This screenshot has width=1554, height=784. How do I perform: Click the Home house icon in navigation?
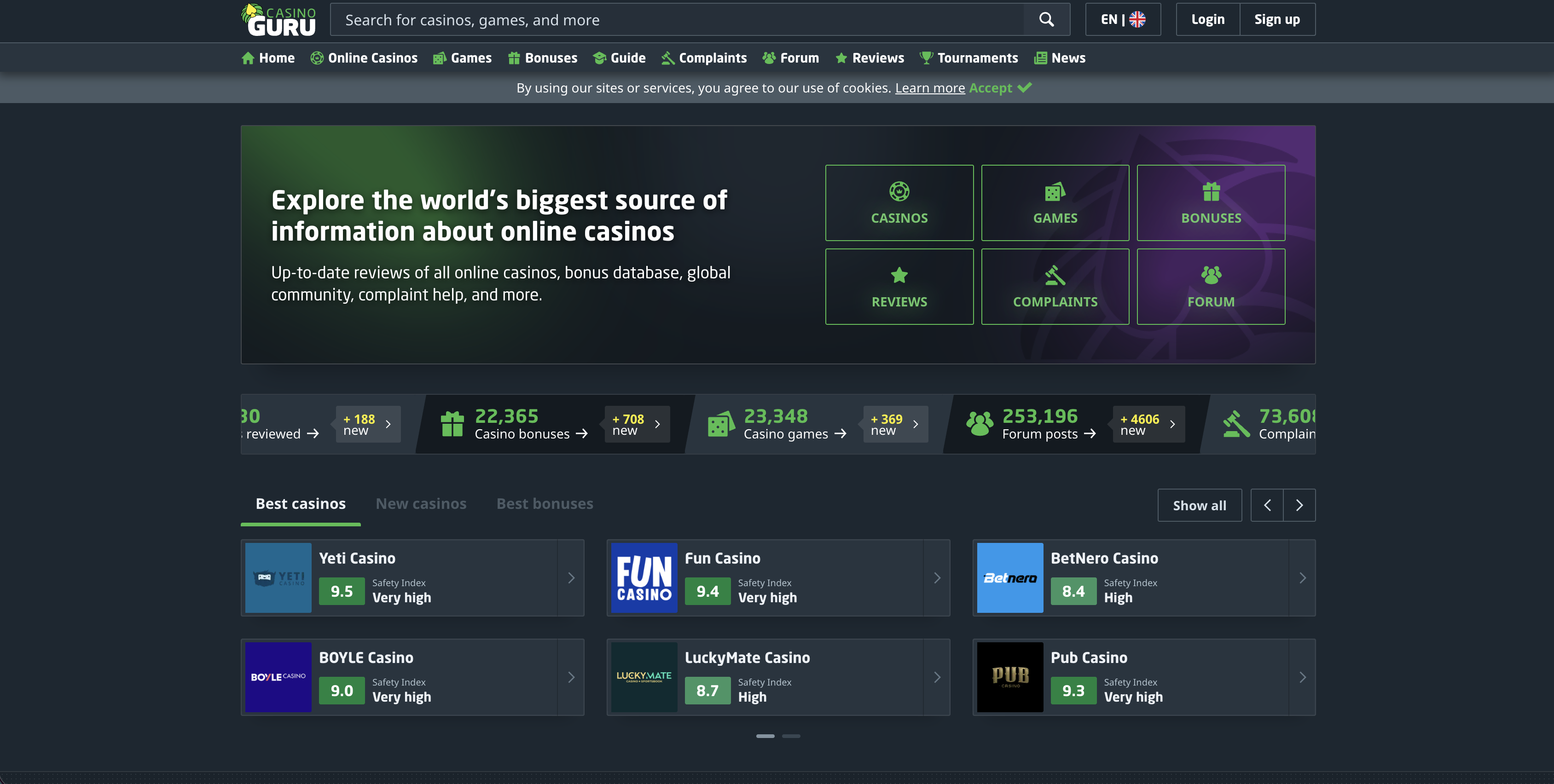click(247, 58)
